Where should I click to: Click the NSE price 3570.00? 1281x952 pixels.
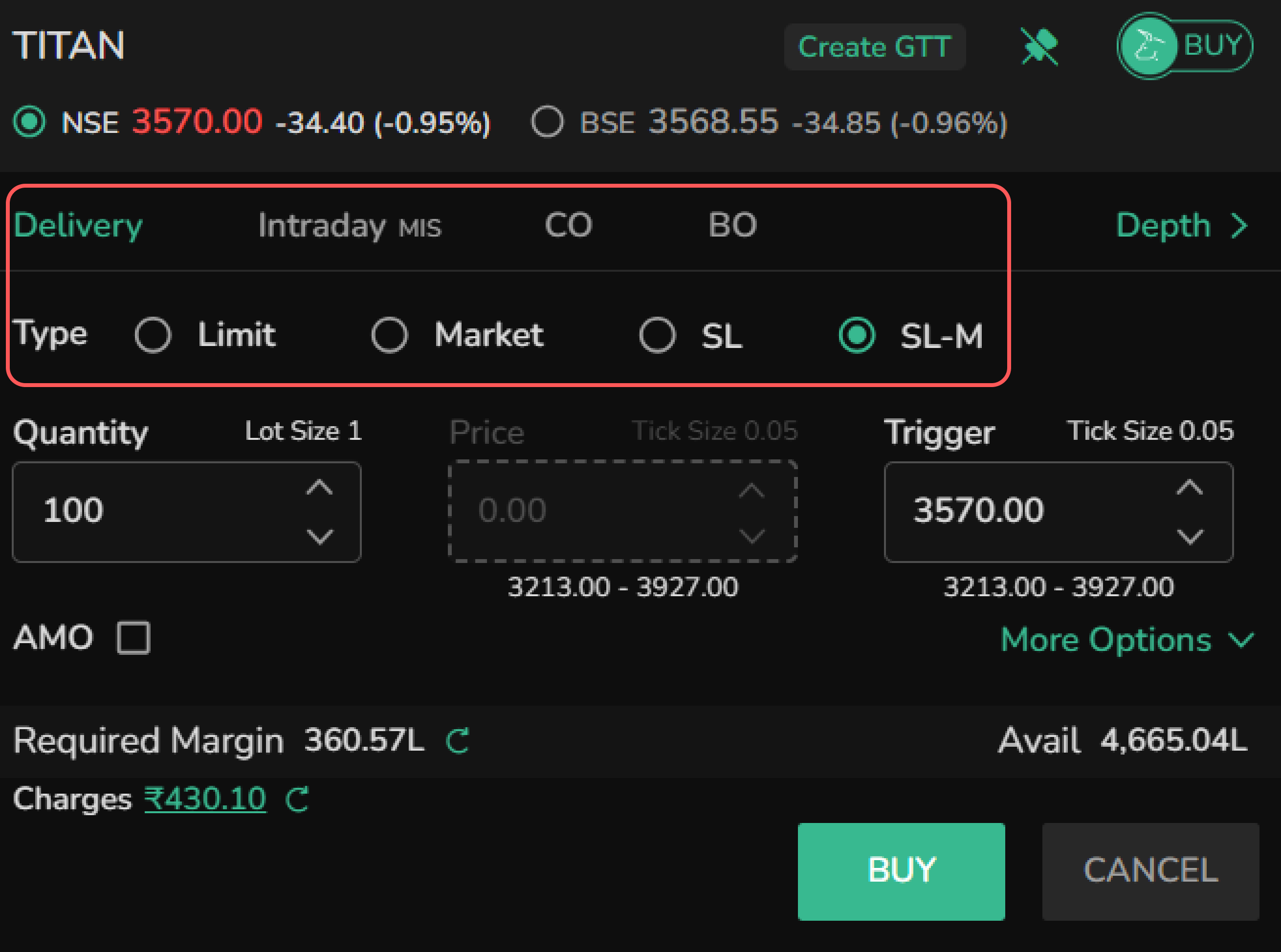[197, 122]
